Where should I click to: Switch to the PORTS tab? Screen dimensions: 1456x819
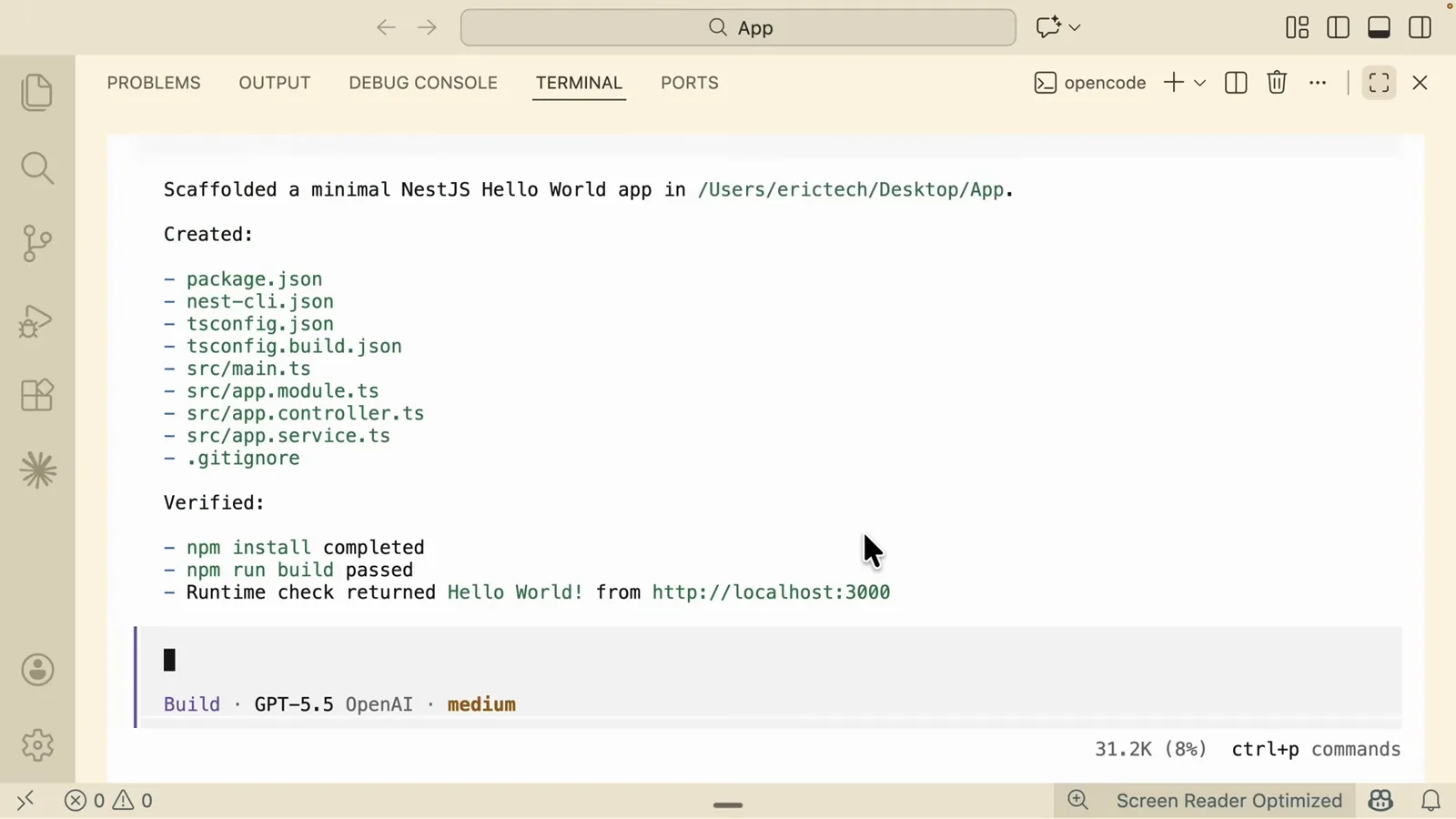pyautogui.click(x=690, y=83)
